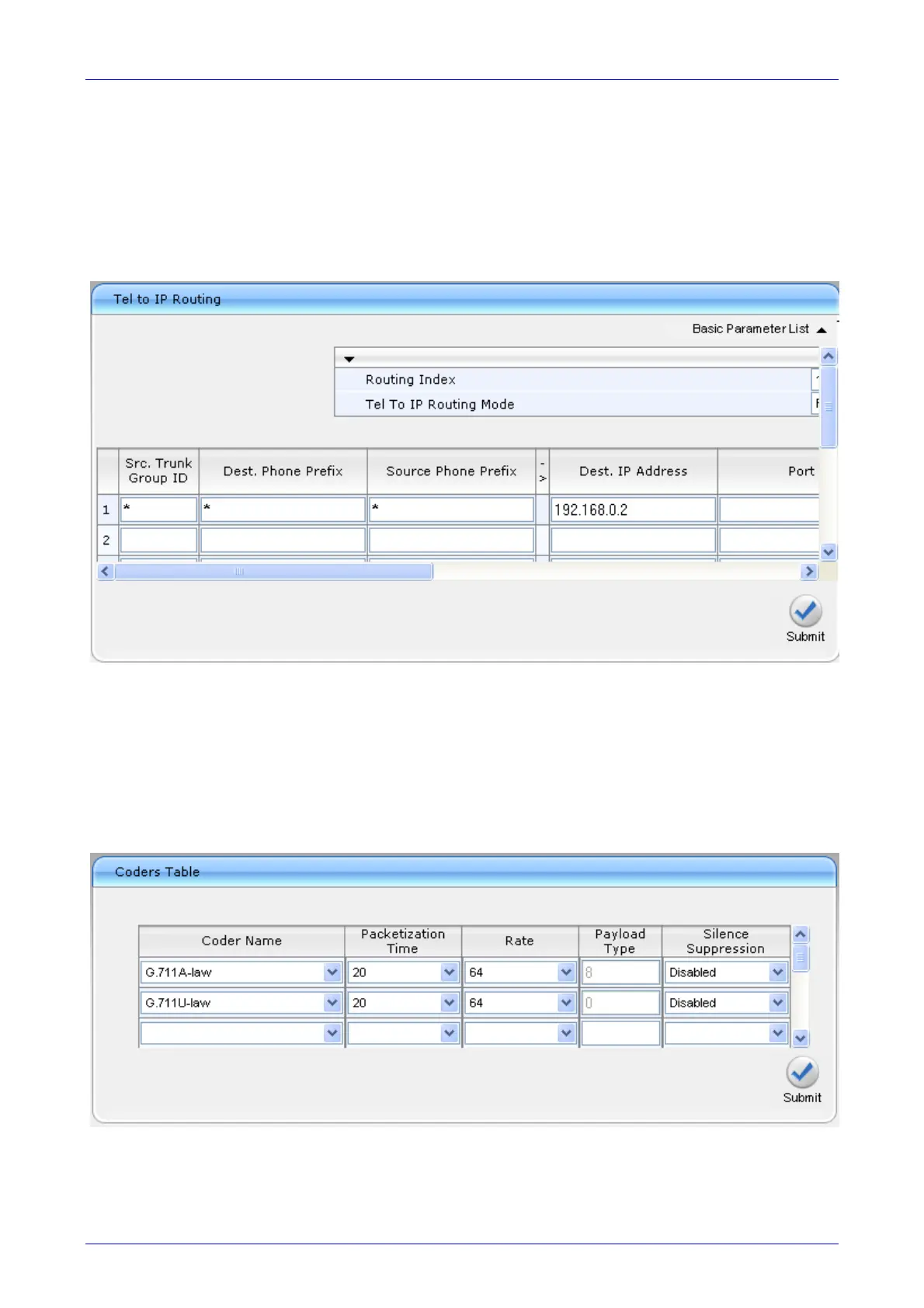Click the Dest. IP Address column header
Screen dimensions: 924x1308
(x=633, y=471)
